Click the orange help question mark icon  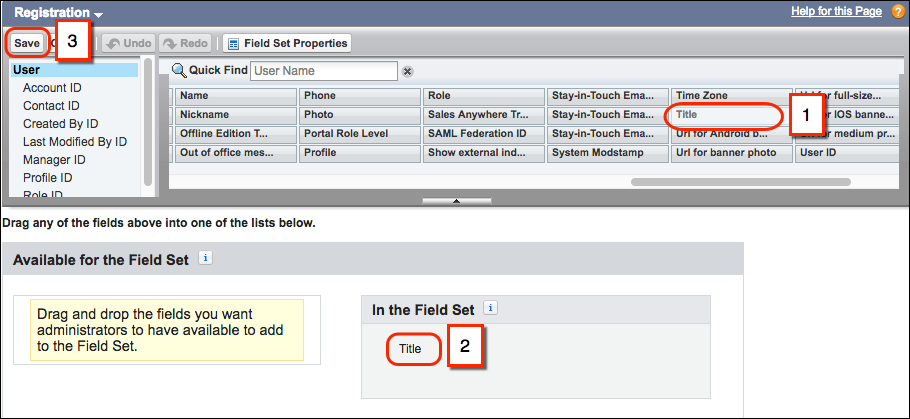[898, 11]
